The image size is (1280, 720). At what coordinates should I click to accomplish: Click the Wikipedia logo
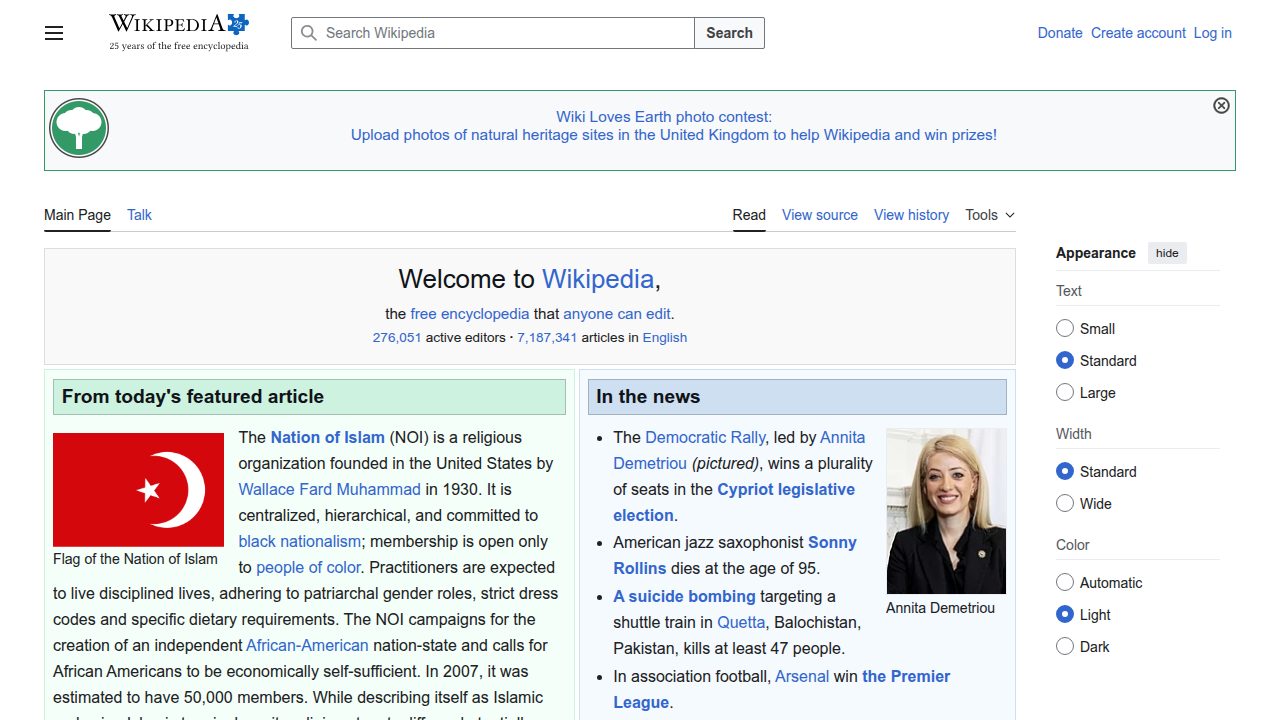click(179, 32)
